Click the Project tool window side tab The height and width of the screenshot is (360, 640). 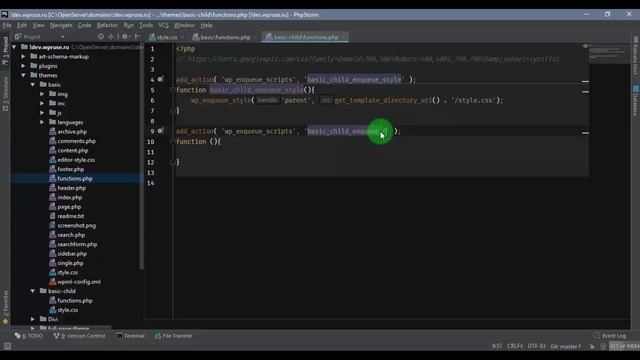(x=5, y=51)
